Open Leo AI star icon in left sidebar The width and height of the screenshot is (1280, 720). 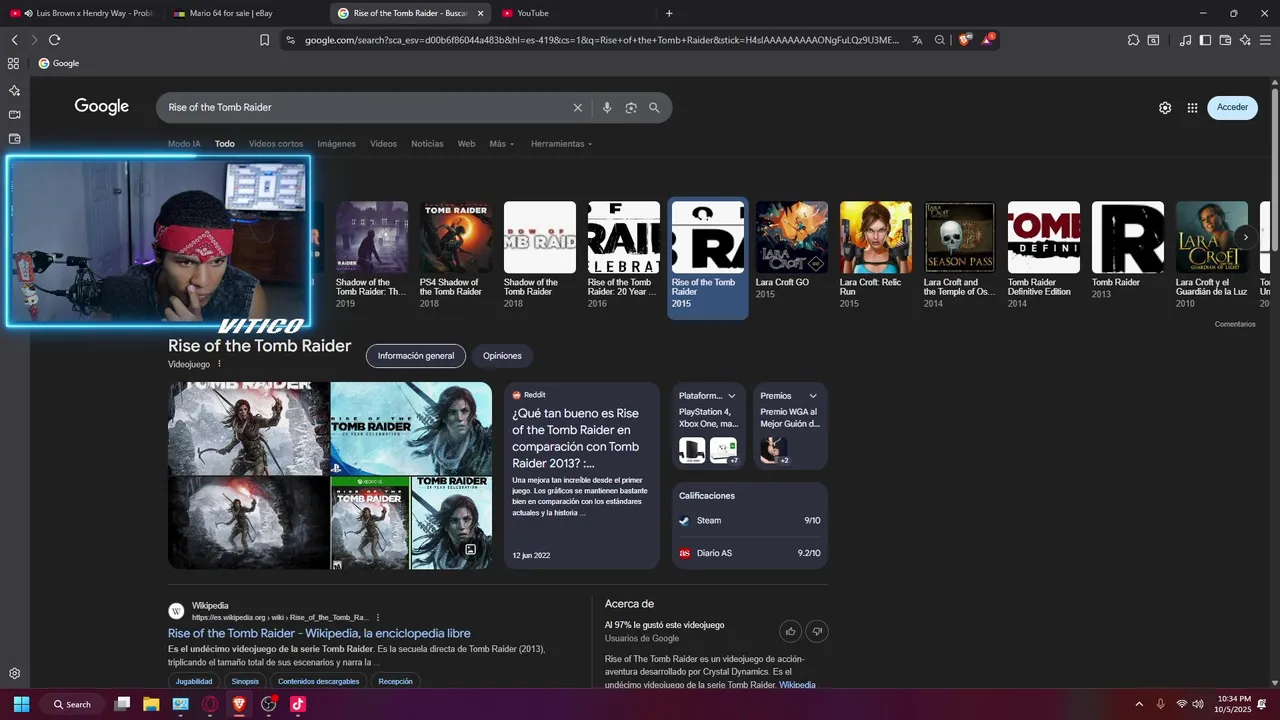click(x=14, y=90)
